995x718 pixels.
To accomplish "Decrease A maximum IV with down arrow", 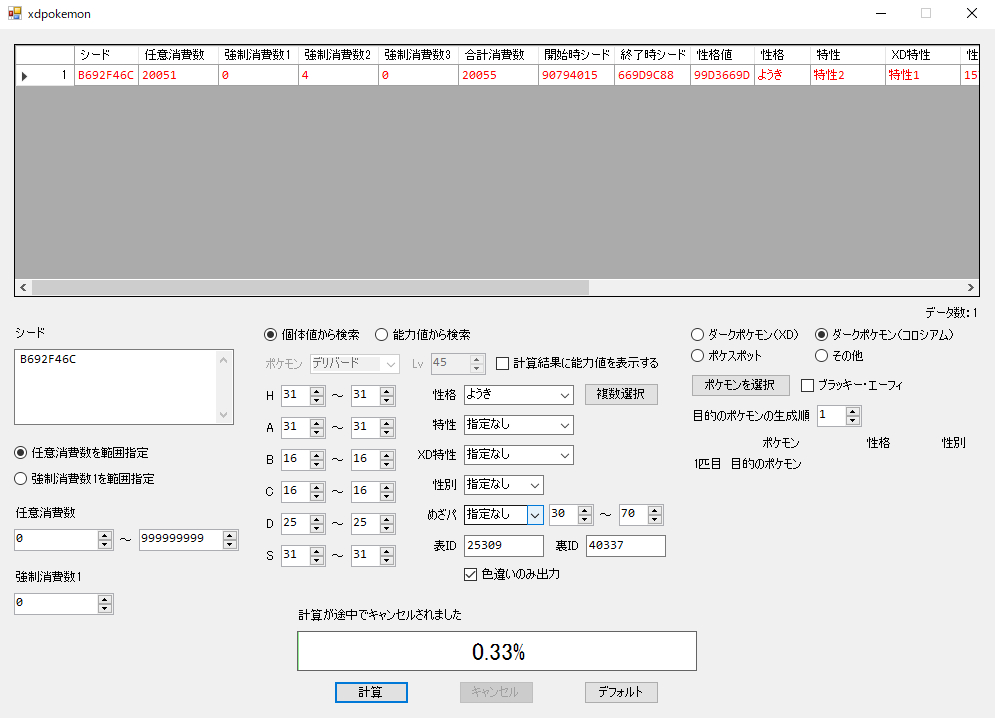I will pos(386,432).
